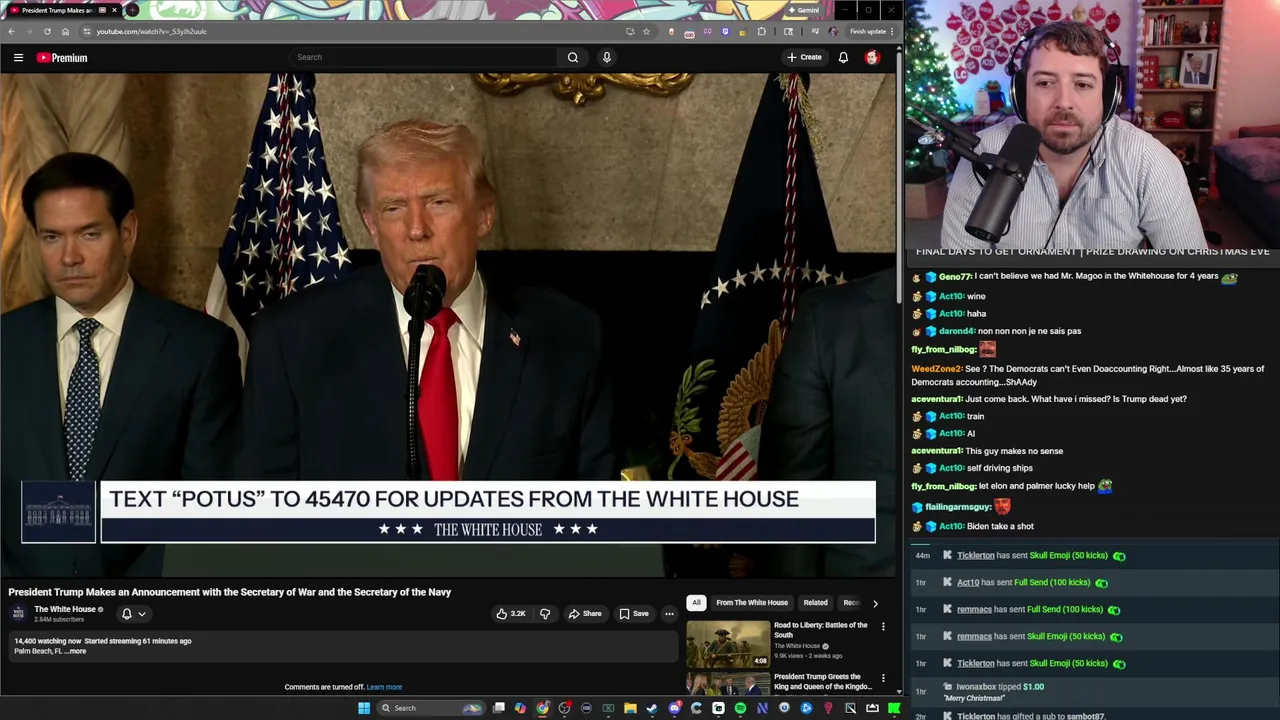Open the Windows Start menu

click(x=364, y=708)
